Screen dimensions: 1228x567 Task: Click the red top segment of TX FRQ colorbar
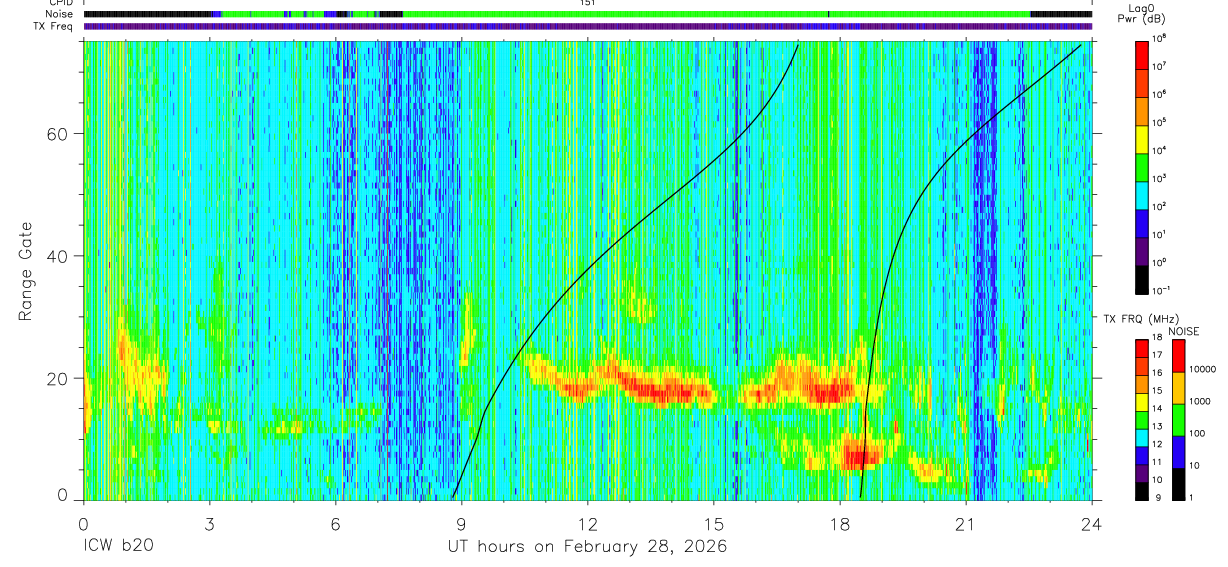(1142, 347)
